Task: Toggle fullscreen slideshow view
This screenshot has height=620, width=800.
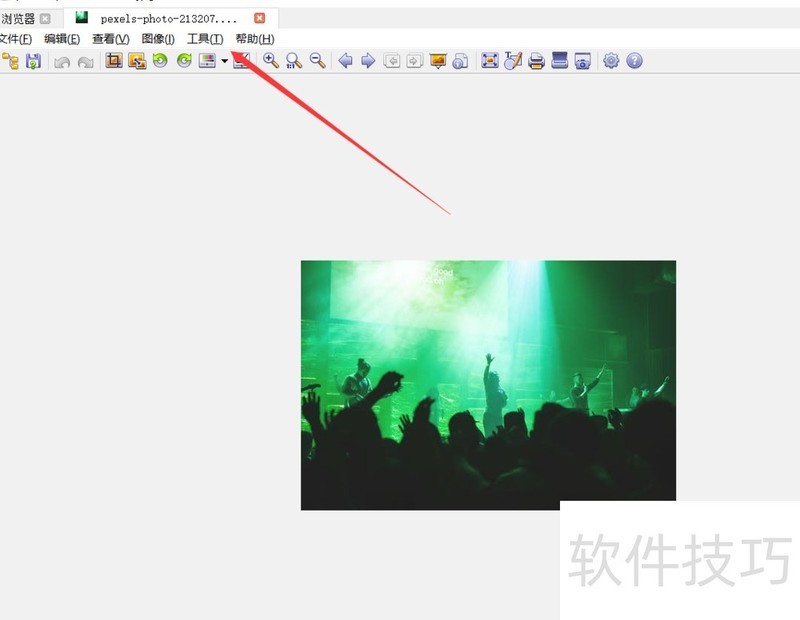Action: (x=489, y=61)
